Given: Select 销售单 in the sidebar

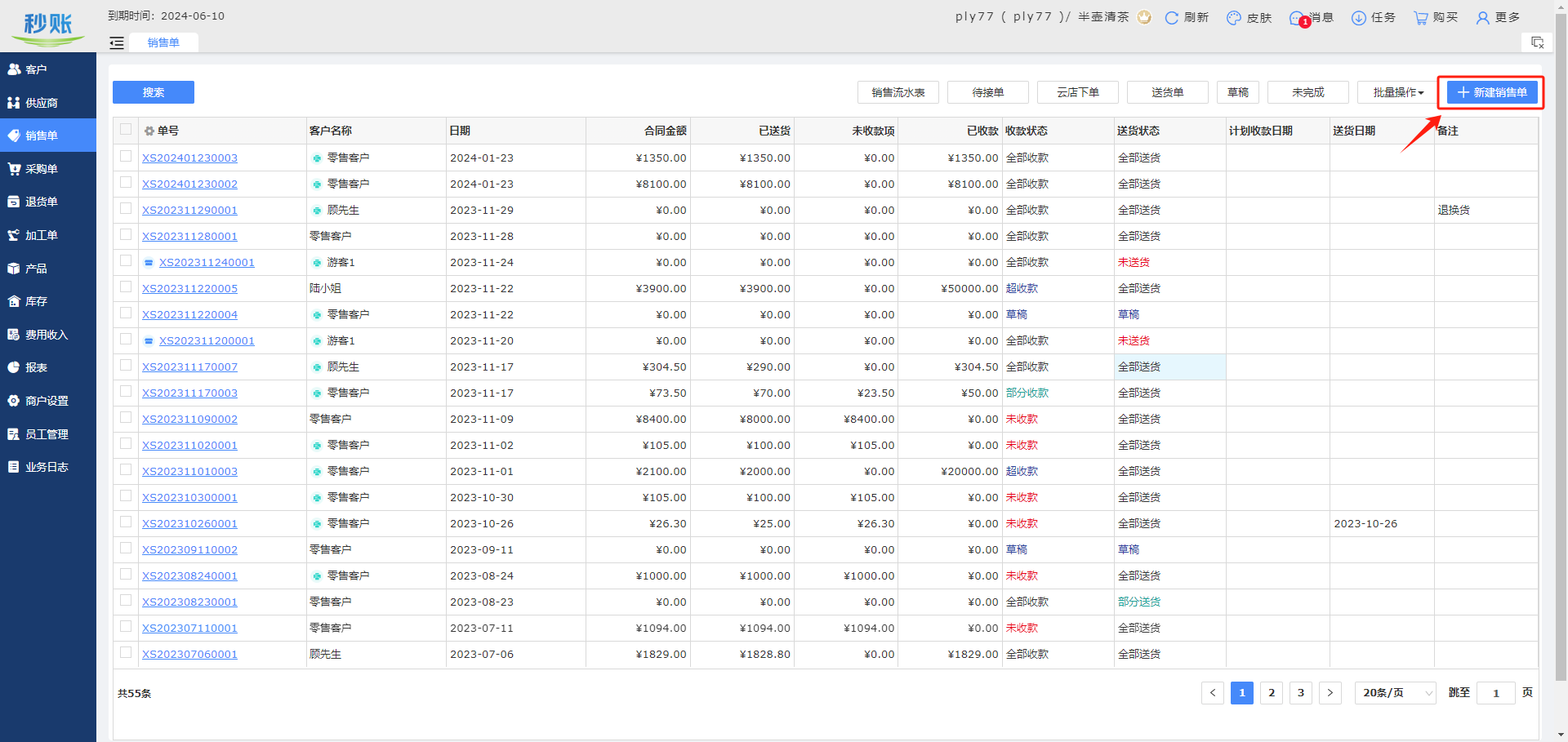Looking at the screenshot, I should [x=48, y=136].
